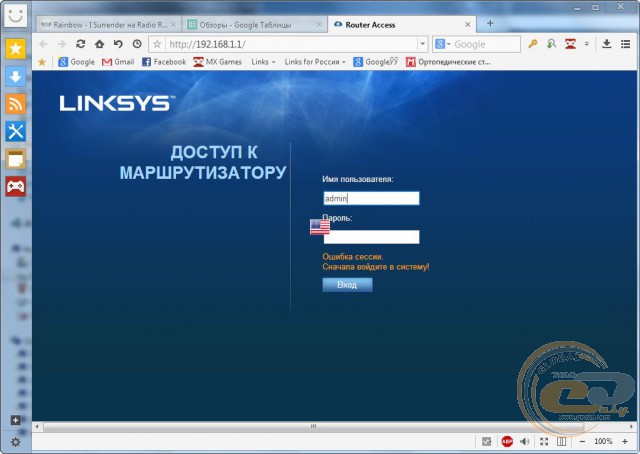Expand Links for Россия bookmarks folder

(315, 62)
